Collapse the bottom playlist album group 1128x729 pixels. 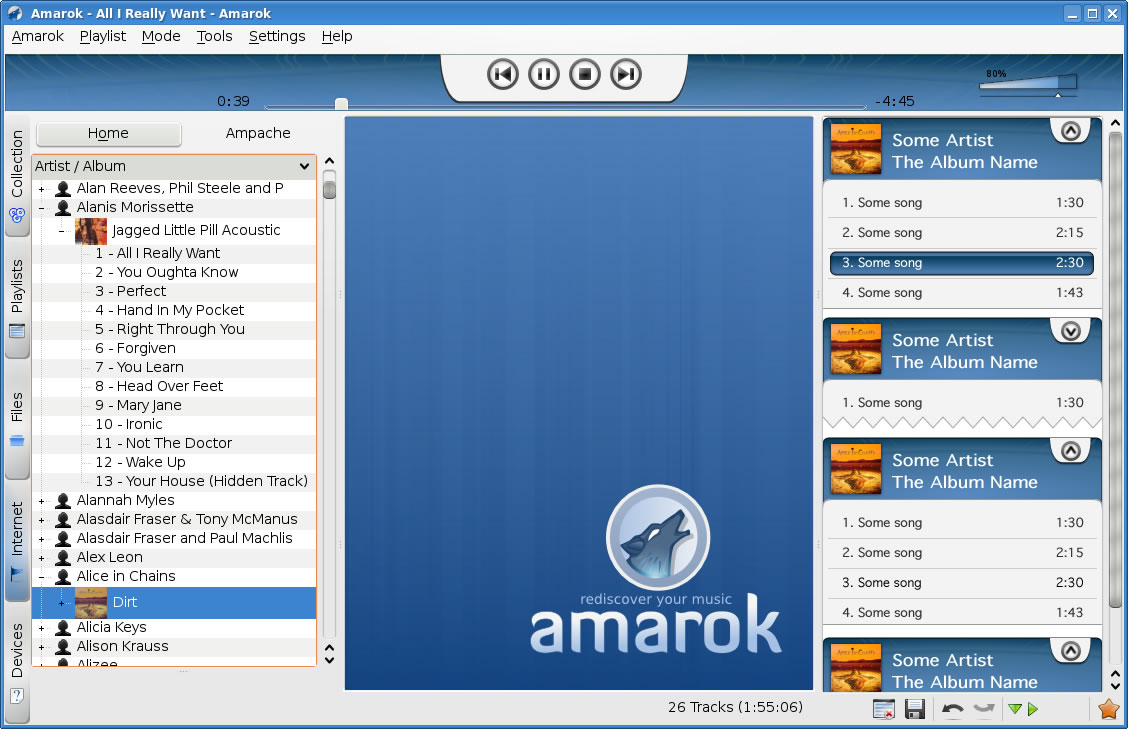coord(1070,651)
